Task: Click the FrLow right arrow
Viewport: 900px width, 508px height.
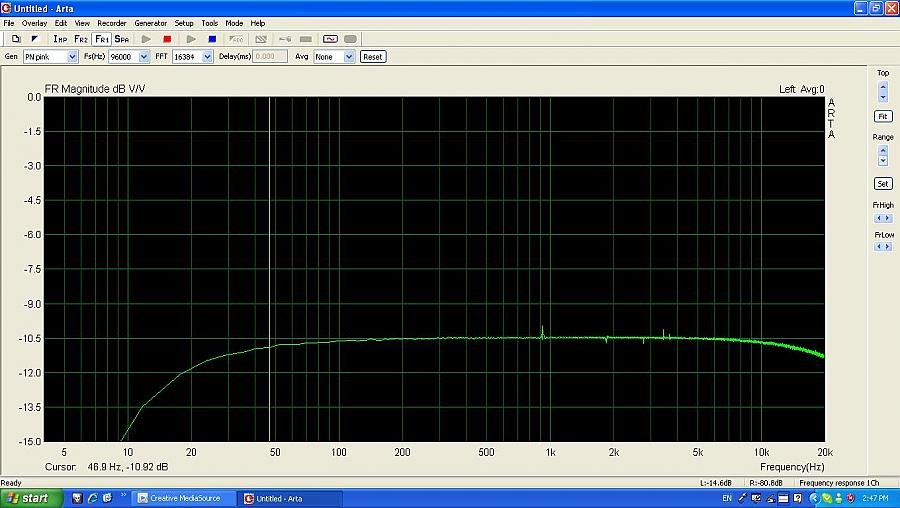Action: [x=887, y=247]
